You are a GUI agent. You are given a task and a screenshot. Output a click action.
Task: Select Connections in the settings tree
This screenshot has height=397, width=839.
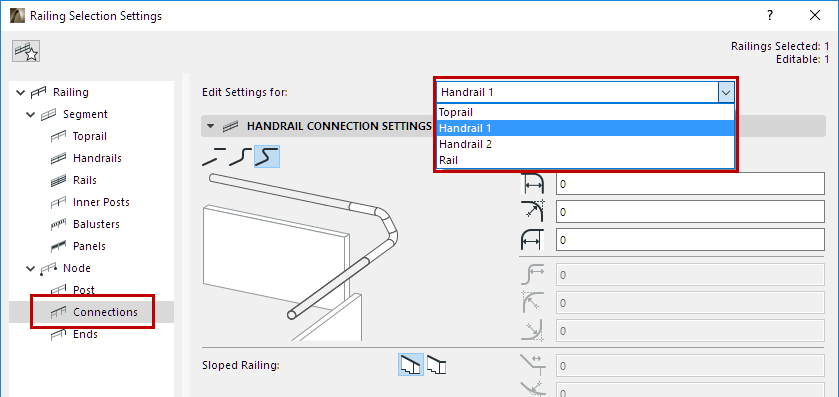click(x=105, y=312)
